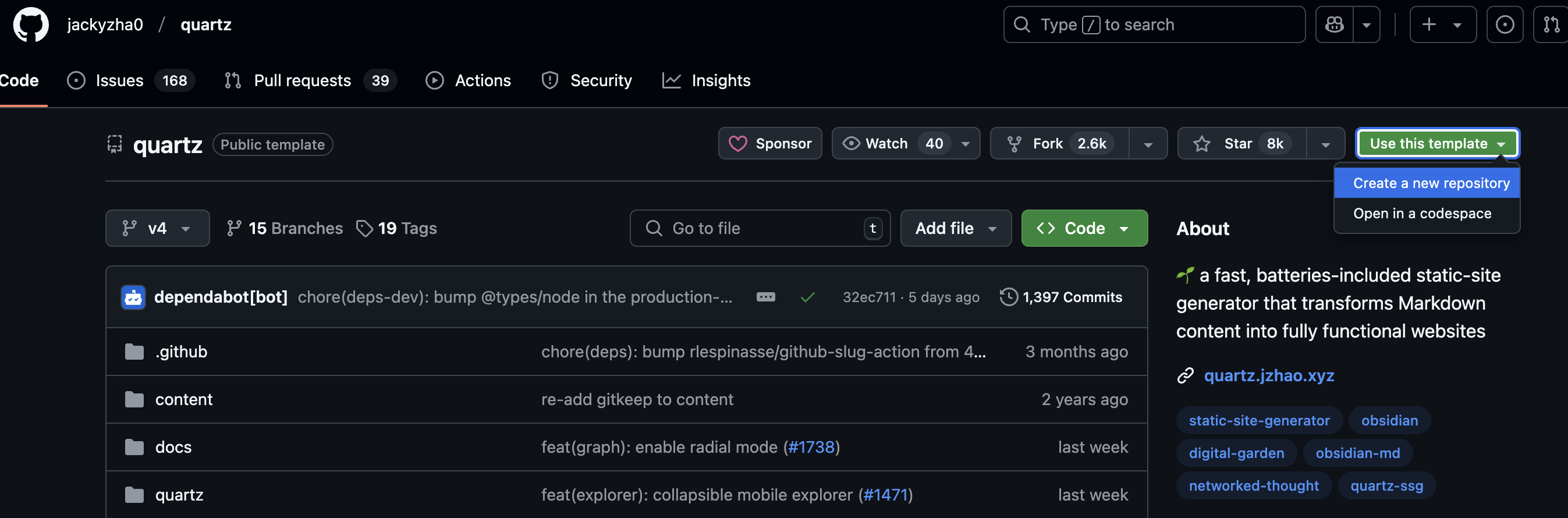
Task: Open the quartz repository breadcrumb link
Action: click(x=205, y=25)
